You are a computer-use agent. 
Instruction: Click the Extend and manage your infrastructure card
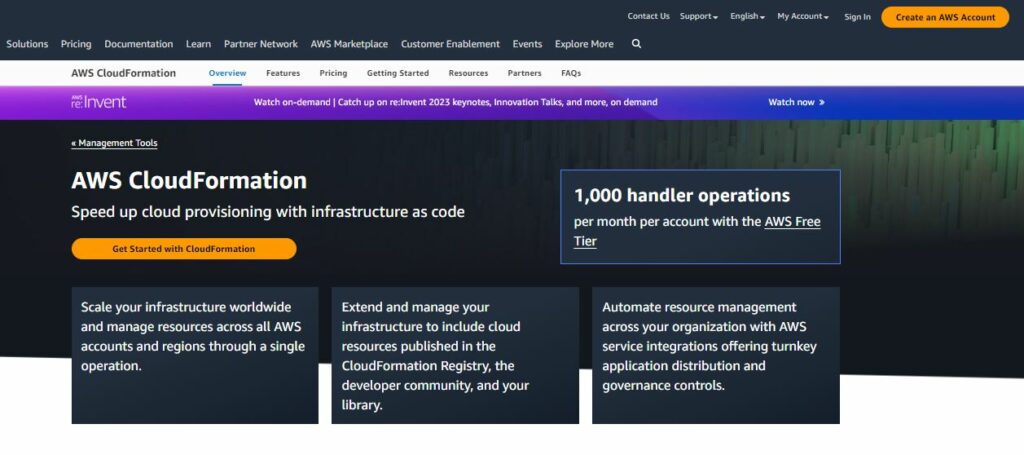click(x=455, y=355)
